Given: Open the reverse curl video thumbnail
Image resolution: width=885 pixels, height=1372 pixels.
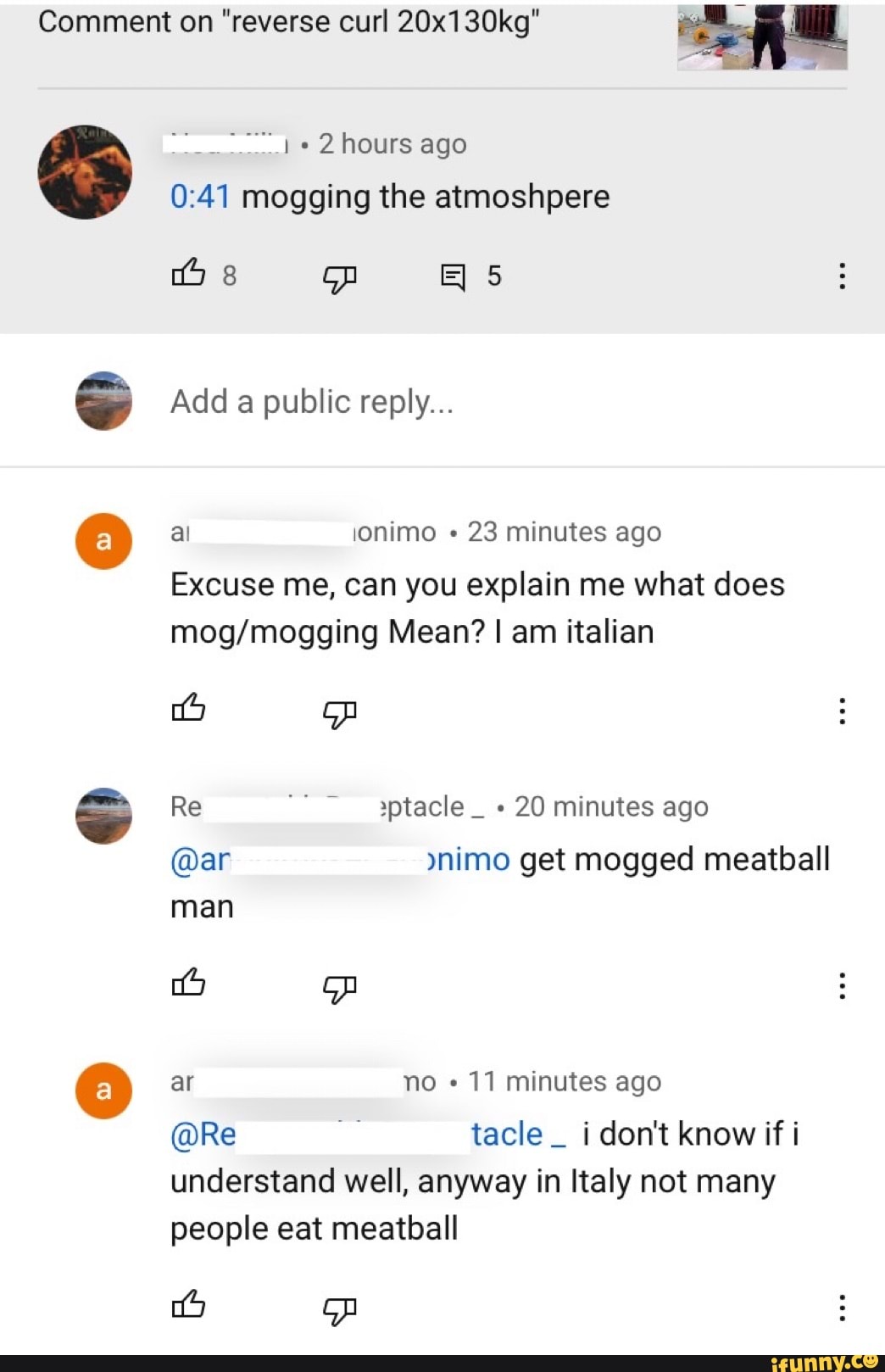Looking at the screenshot, I should click(x=762, y=36).
